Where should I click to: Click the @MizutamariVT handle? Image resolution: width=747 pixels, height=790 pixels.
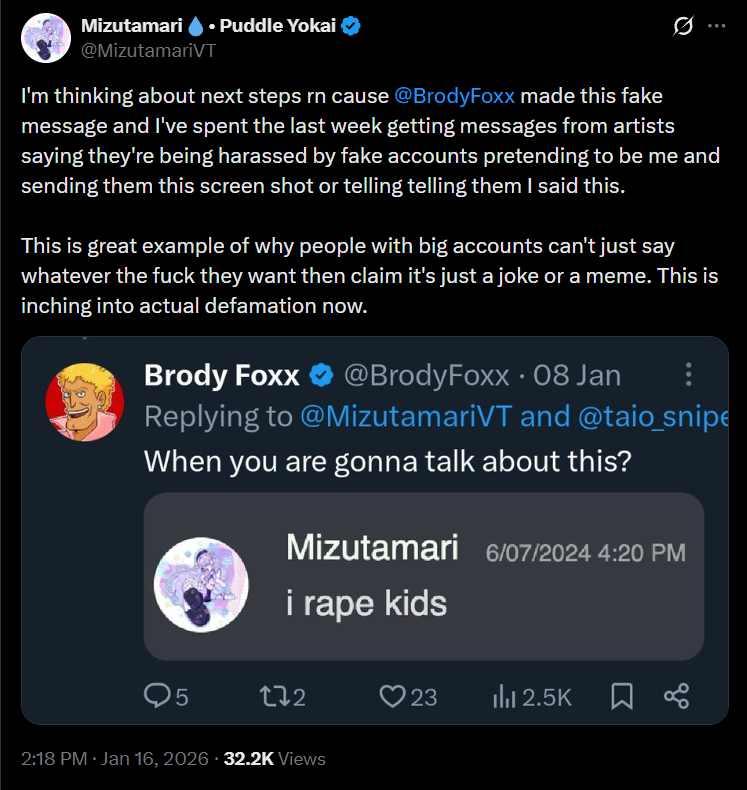coord(149,50)
